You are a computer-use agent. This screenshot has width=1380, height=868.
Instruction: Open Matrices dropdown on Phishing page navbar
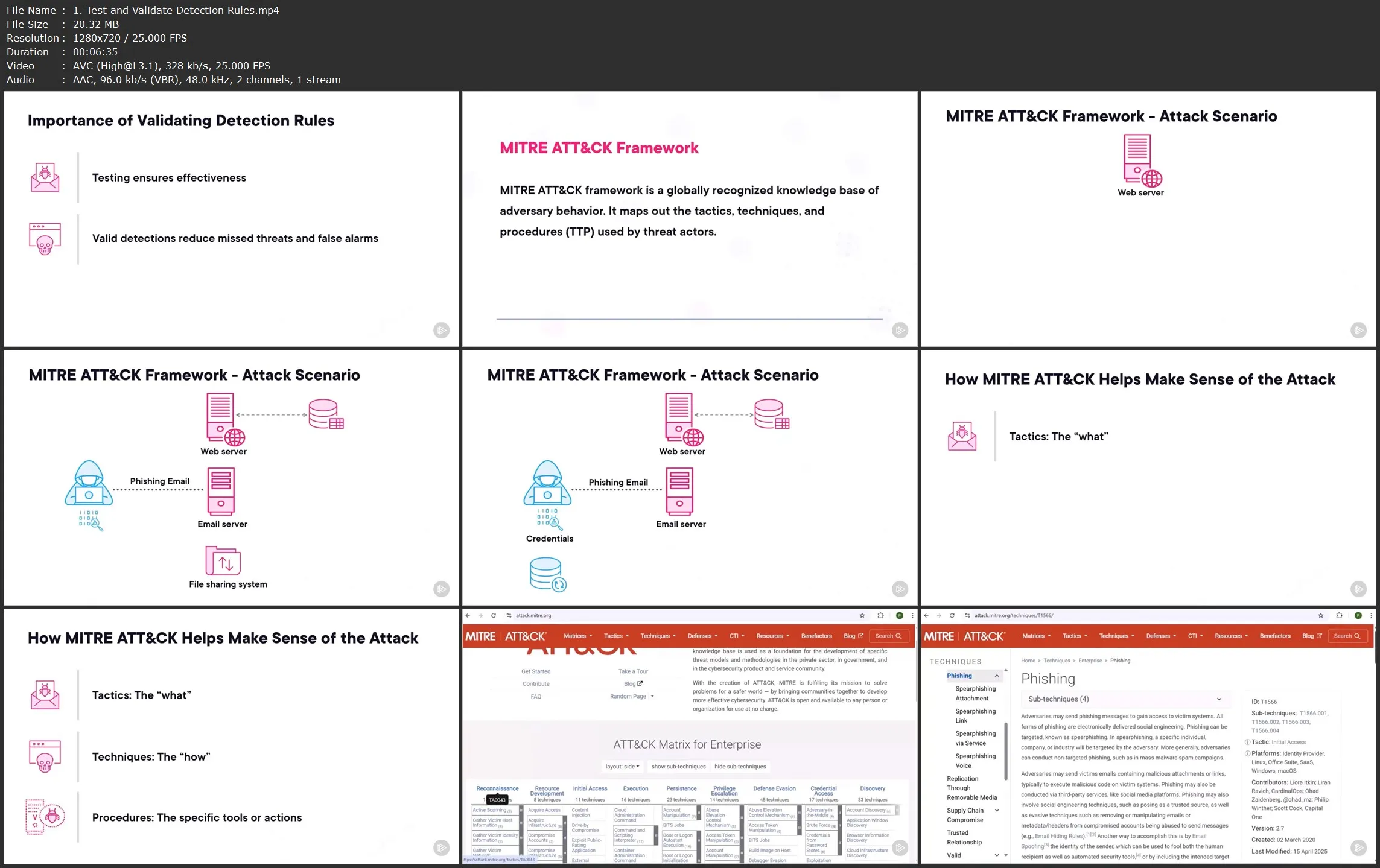pos(1036,636)
